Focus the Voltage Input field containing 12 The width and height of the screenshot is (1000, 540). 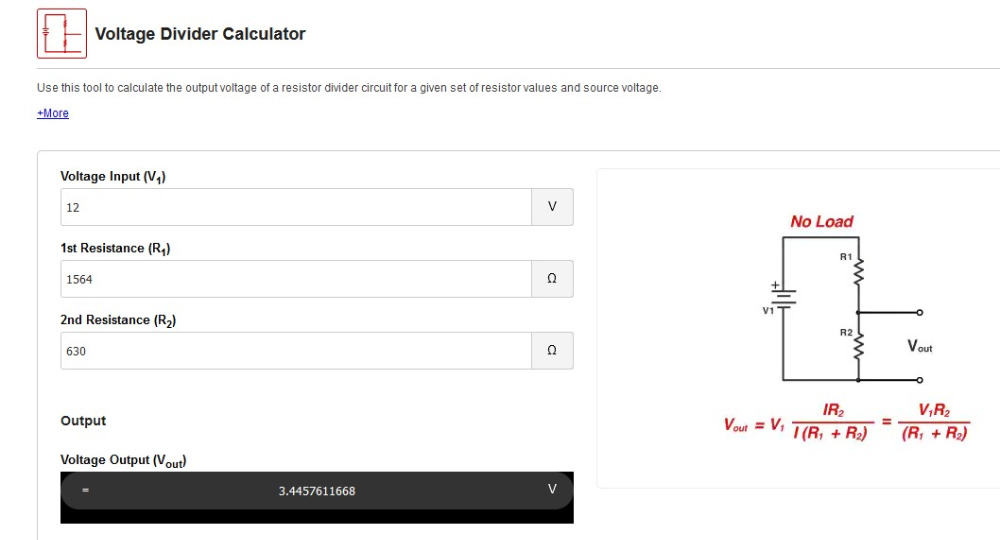295,207
